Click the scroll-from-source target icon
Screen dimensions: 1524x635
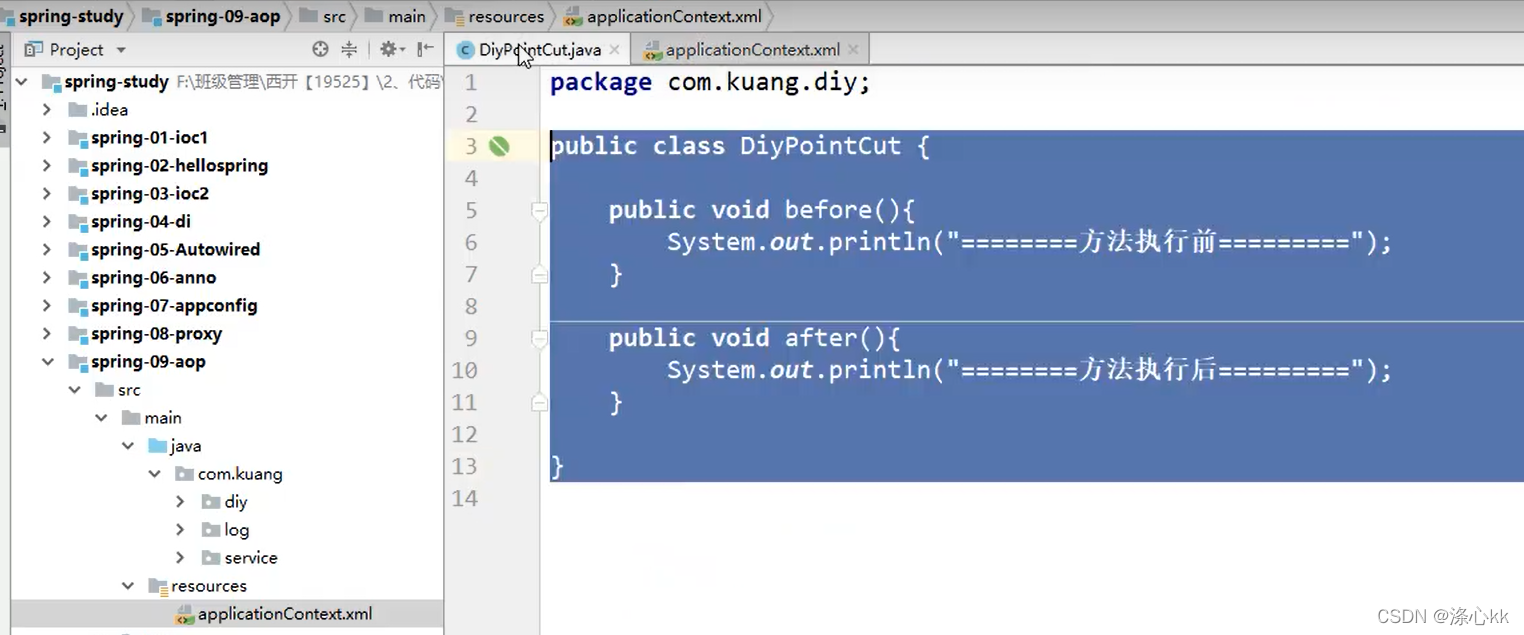(x=320, y=49)
